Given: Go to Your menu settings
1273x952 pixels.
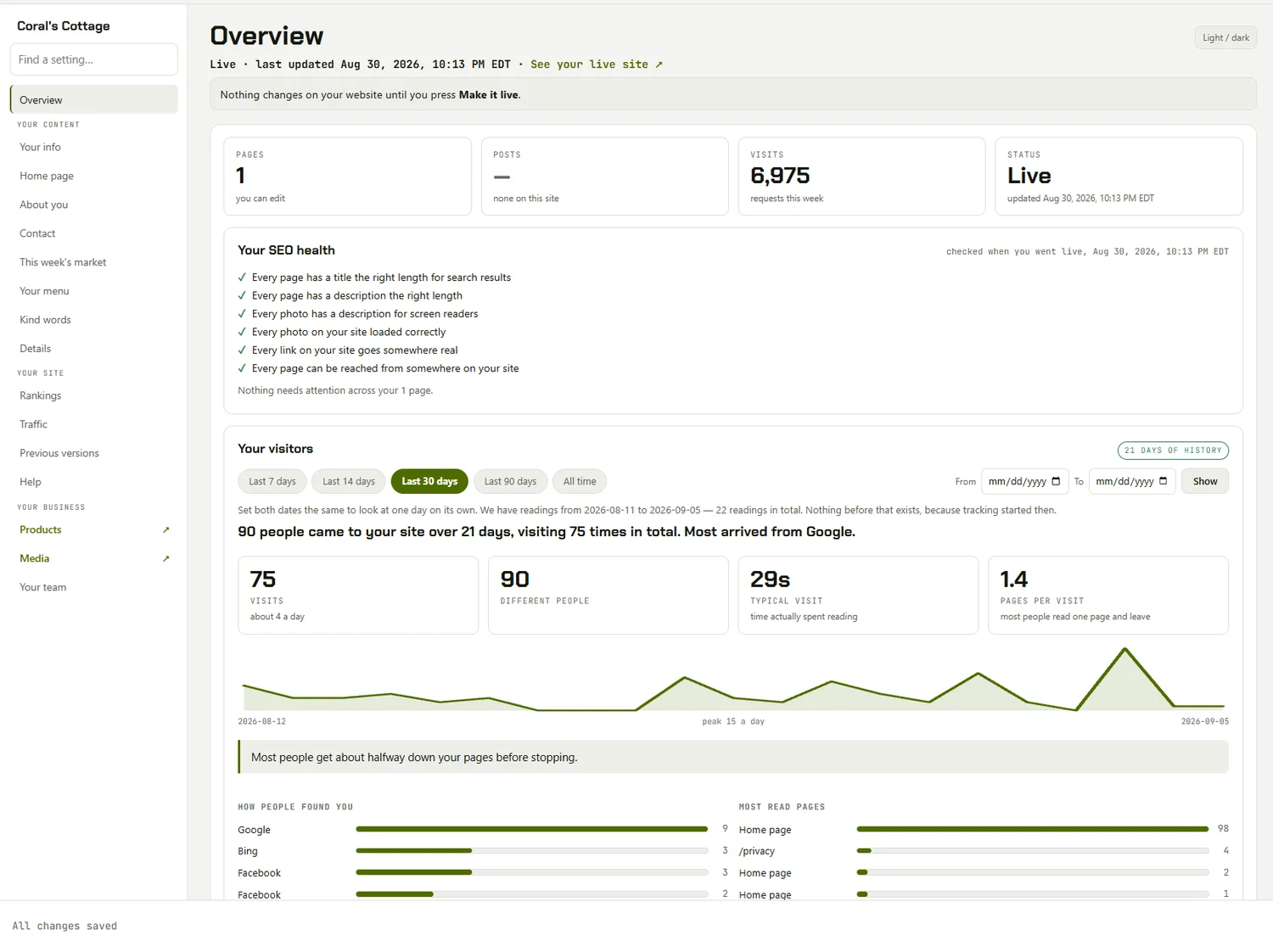Looking at the screenshot, I should coord(94,291).
